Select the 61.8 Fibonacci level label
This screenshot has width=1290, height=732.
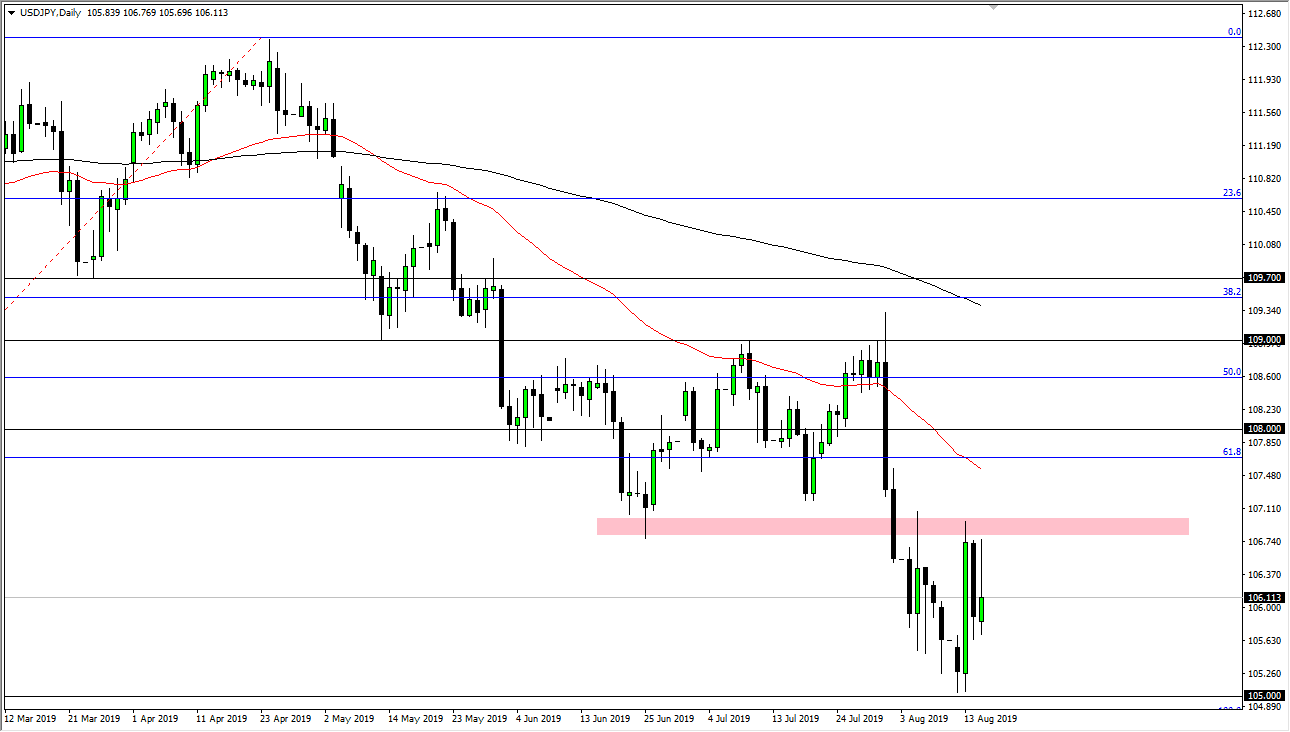pyautogui.click(x=1234, y=452)
